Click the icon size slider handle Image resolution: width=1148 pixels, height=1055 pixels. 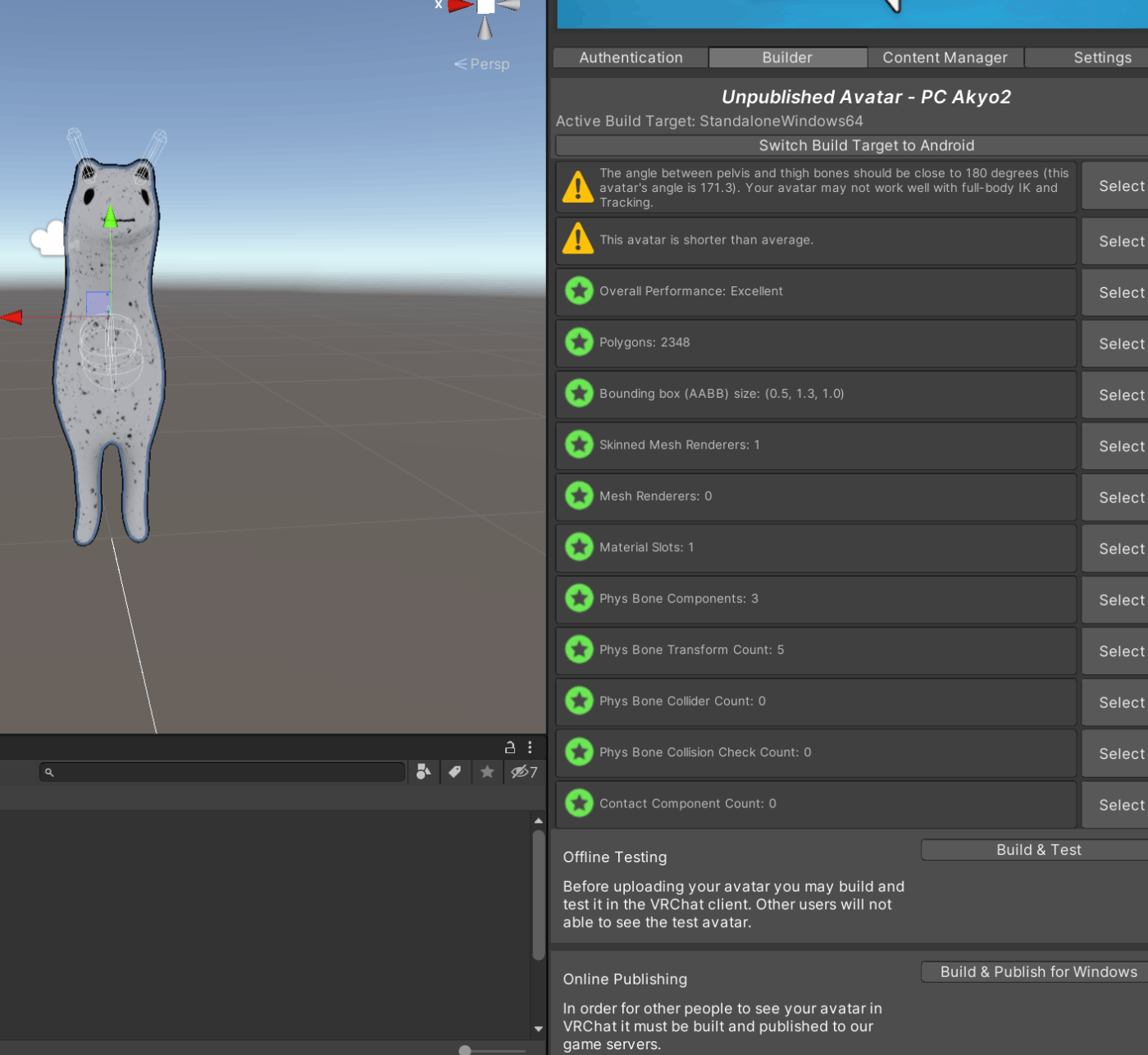click(465, 1050)
